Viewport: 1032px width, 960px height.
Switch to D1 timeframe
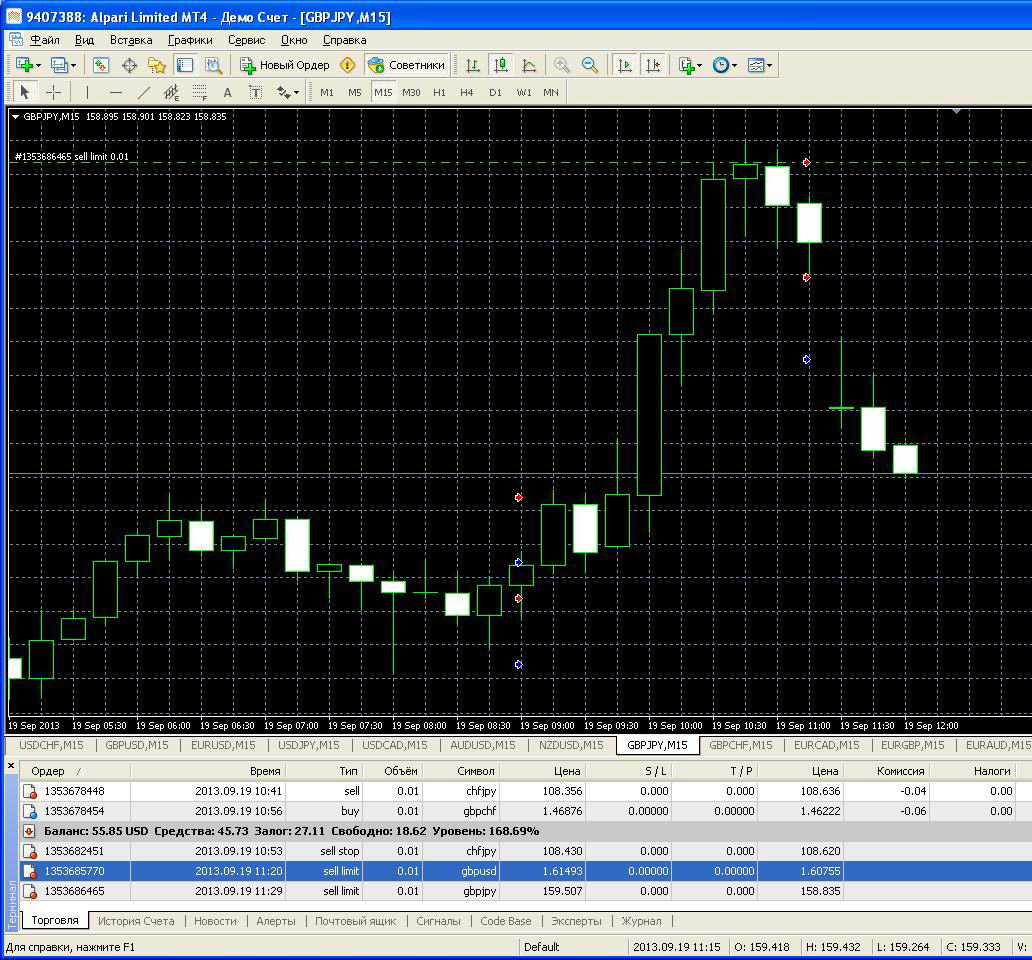coord(496,93)
